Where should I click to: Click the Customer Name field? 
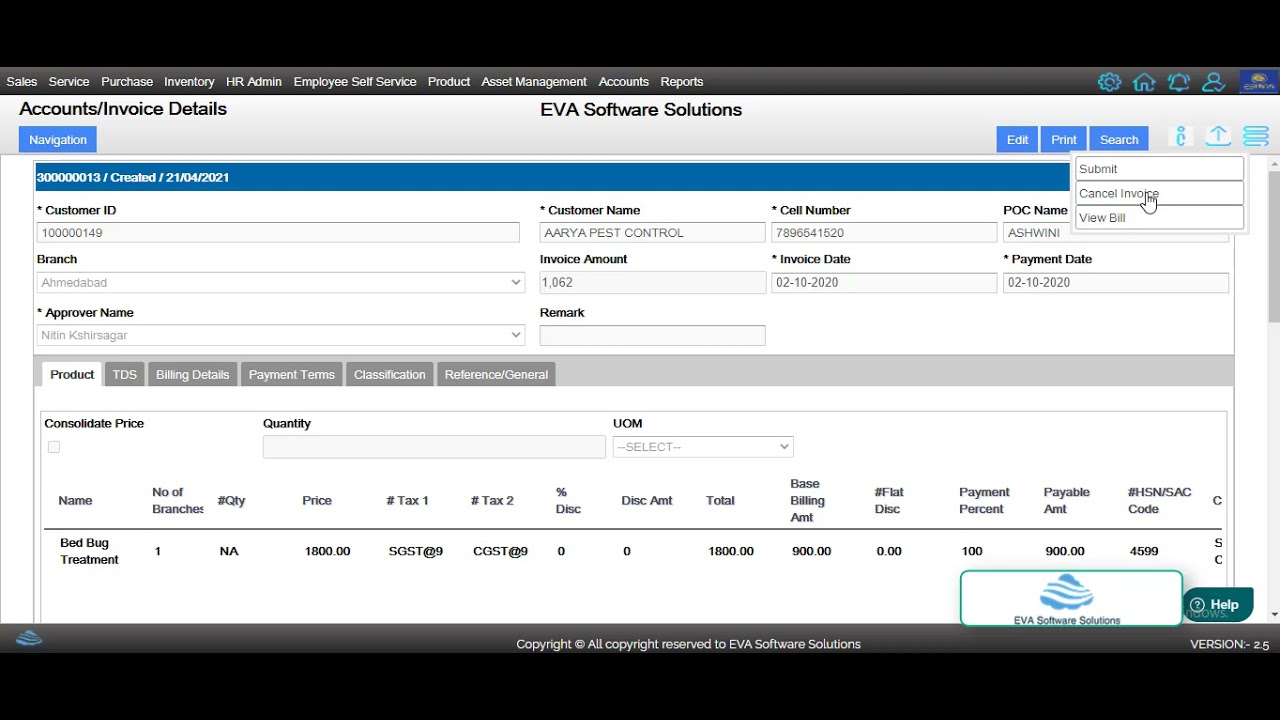click(652, 233)
